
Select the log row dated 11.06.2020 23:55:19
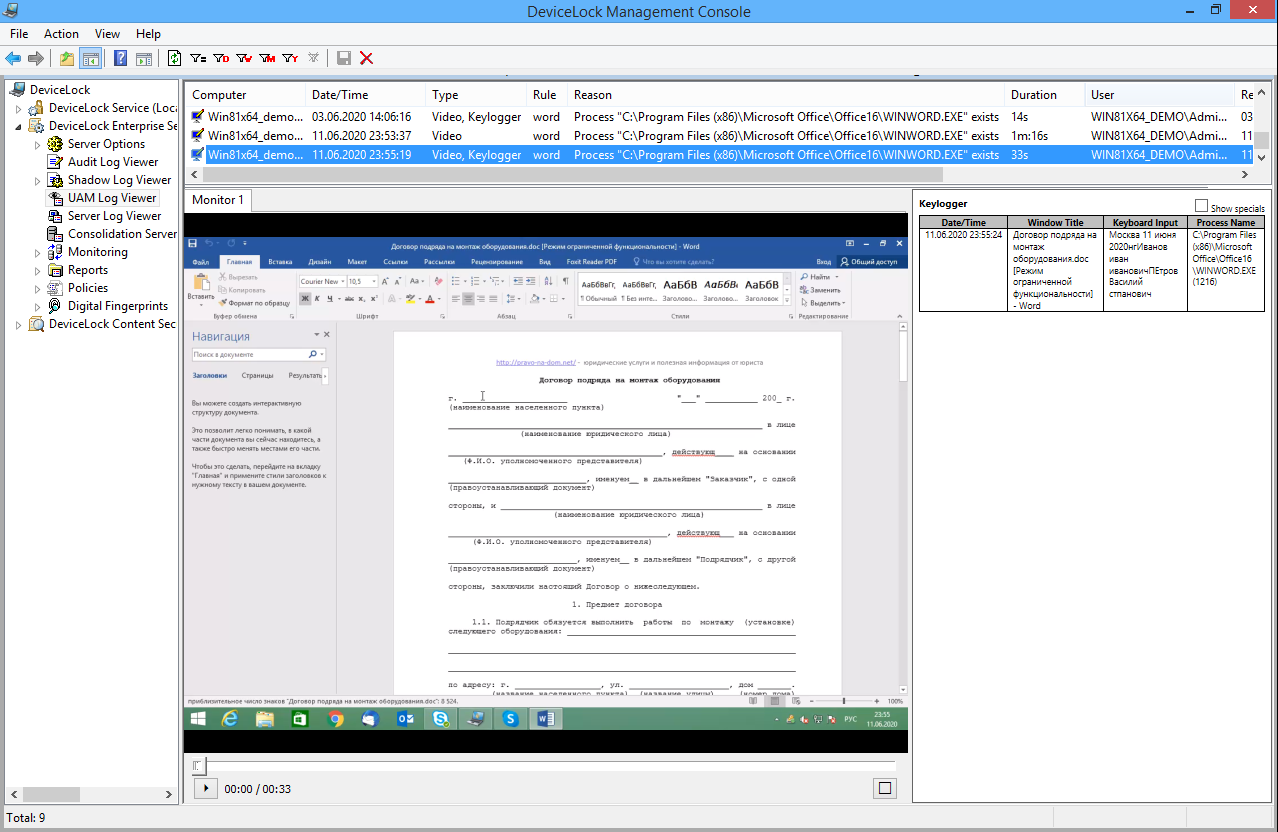pyautogui.click(x=720, y=155)
